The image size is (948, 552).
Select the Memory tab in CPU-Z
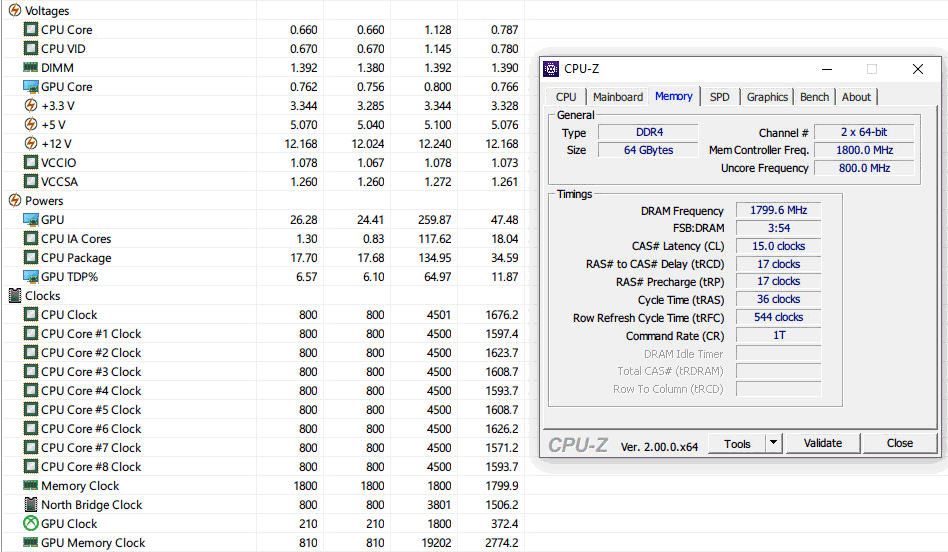coord(674,96)
